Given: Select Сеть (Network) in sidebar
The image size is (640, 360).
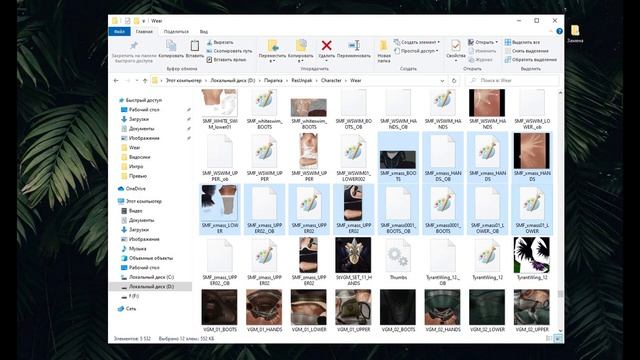Looking at the screenshot, I should tap(131, 309).
